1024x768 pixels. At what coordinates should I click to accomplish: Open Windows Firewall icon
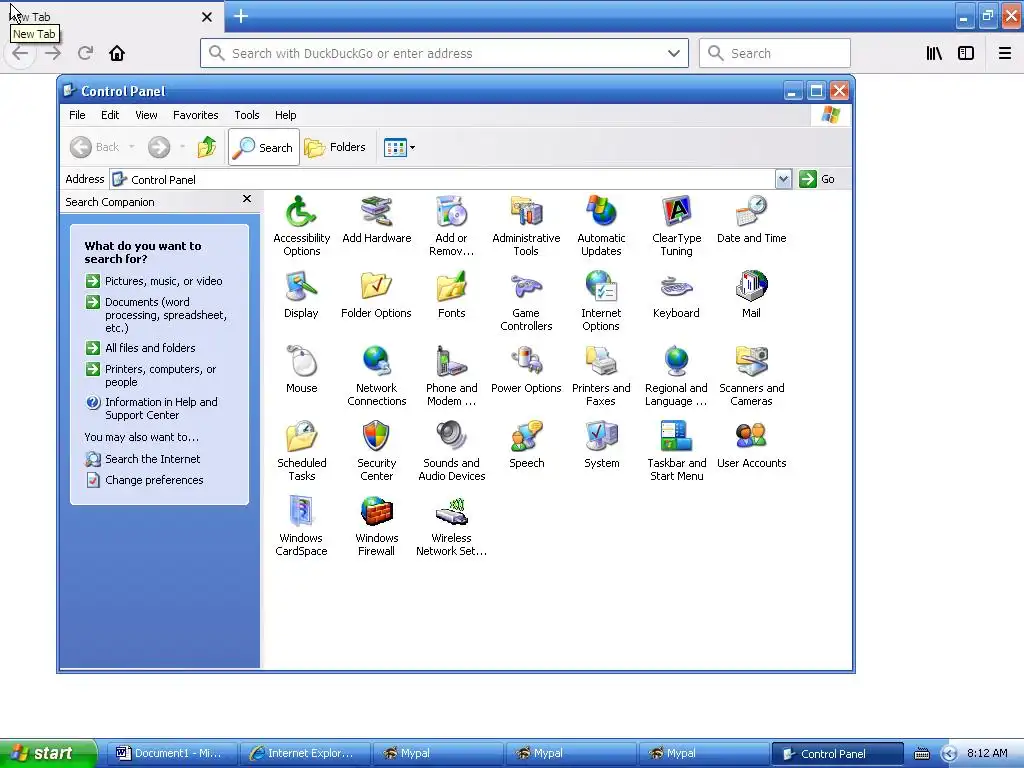point(376,526)
